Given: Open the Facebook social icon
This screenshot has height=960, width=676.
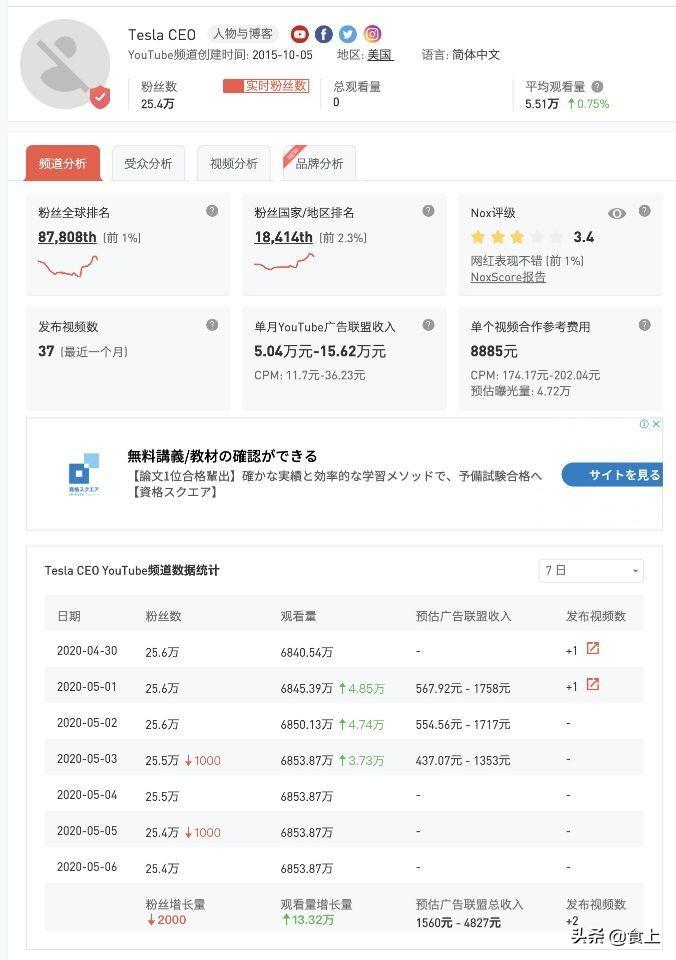Looking at the screenshot, I should point(324,34).
